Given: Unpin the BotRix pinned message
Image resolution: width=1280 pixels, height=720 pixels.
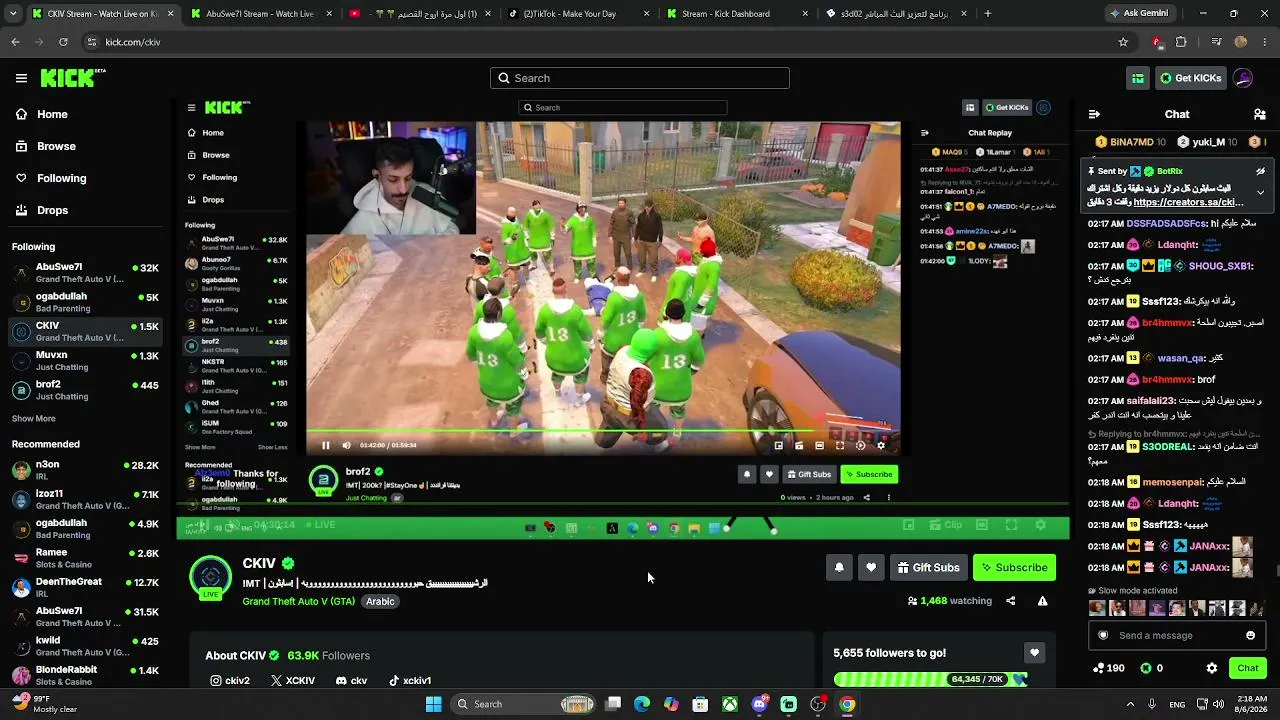Looking at the screenshot, I should pos(1260,171).
